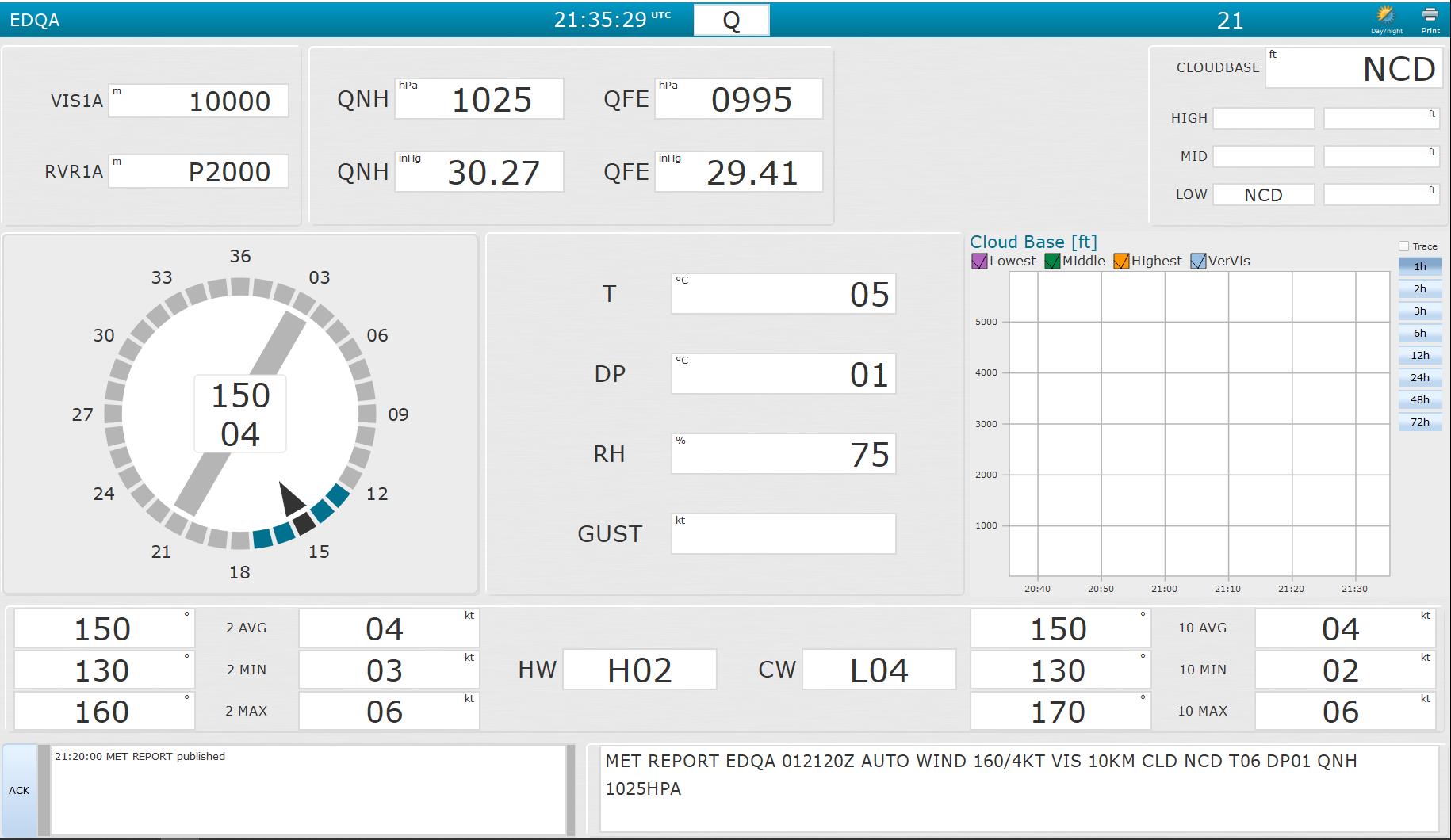
Task: Select the GUST kt field
Action: click(x=783, y=534)
